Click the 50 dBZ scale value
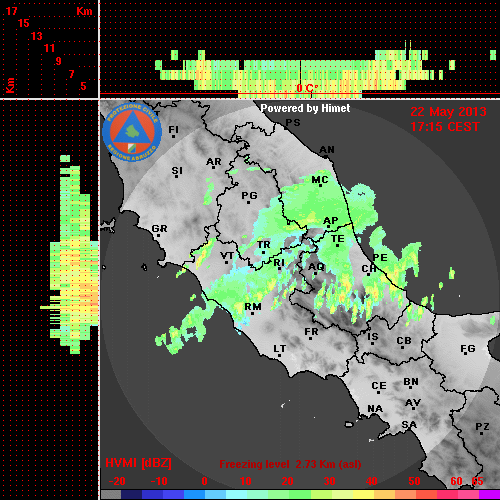 [415, 481]
